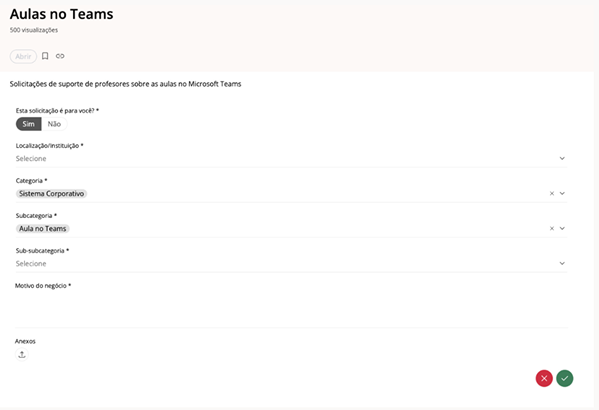
Task: Click the upload attachment icon under Anexos
Action: (x=22, y=355)
